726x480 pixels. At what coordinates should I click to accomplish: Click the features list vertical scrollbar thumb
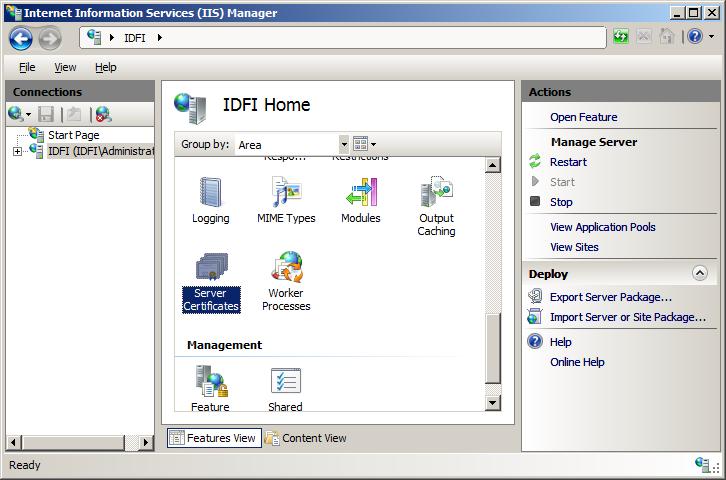493,348
